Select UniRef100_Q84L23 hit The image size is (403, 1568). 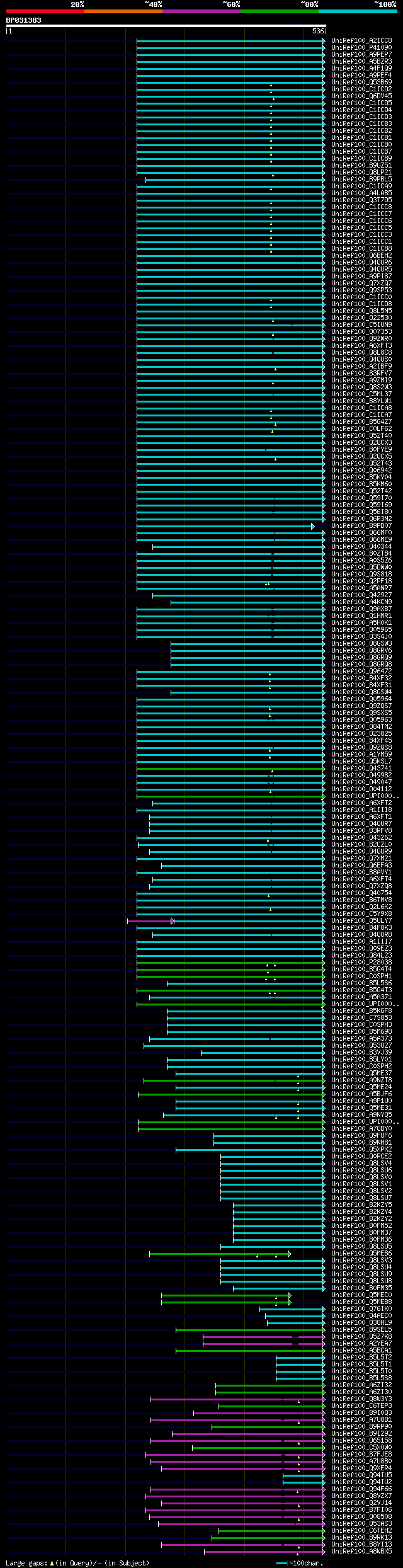[x=361, y=955]
